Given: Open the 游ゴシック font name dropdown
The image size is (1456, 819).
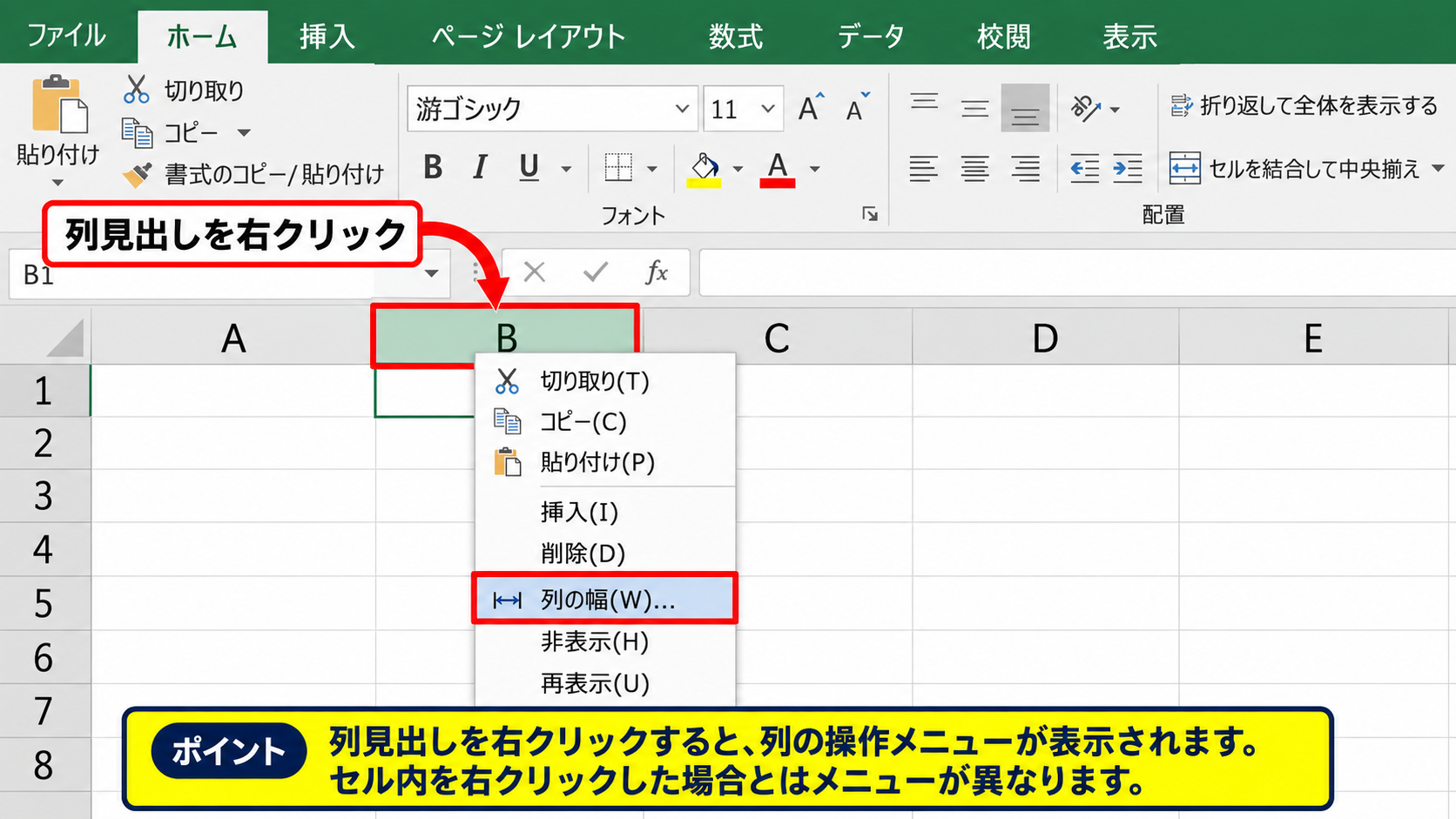Looking at the screenshot, I should pos(682,109).
